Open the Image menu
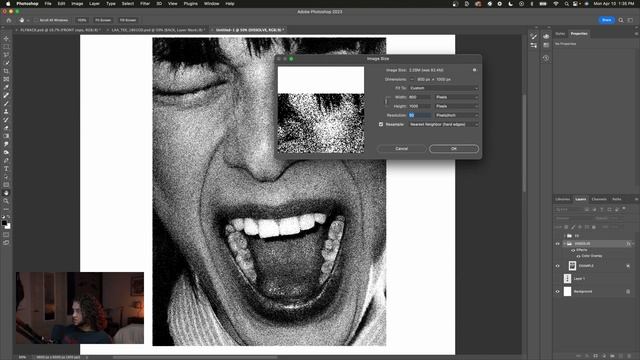 tap(77, 4)
